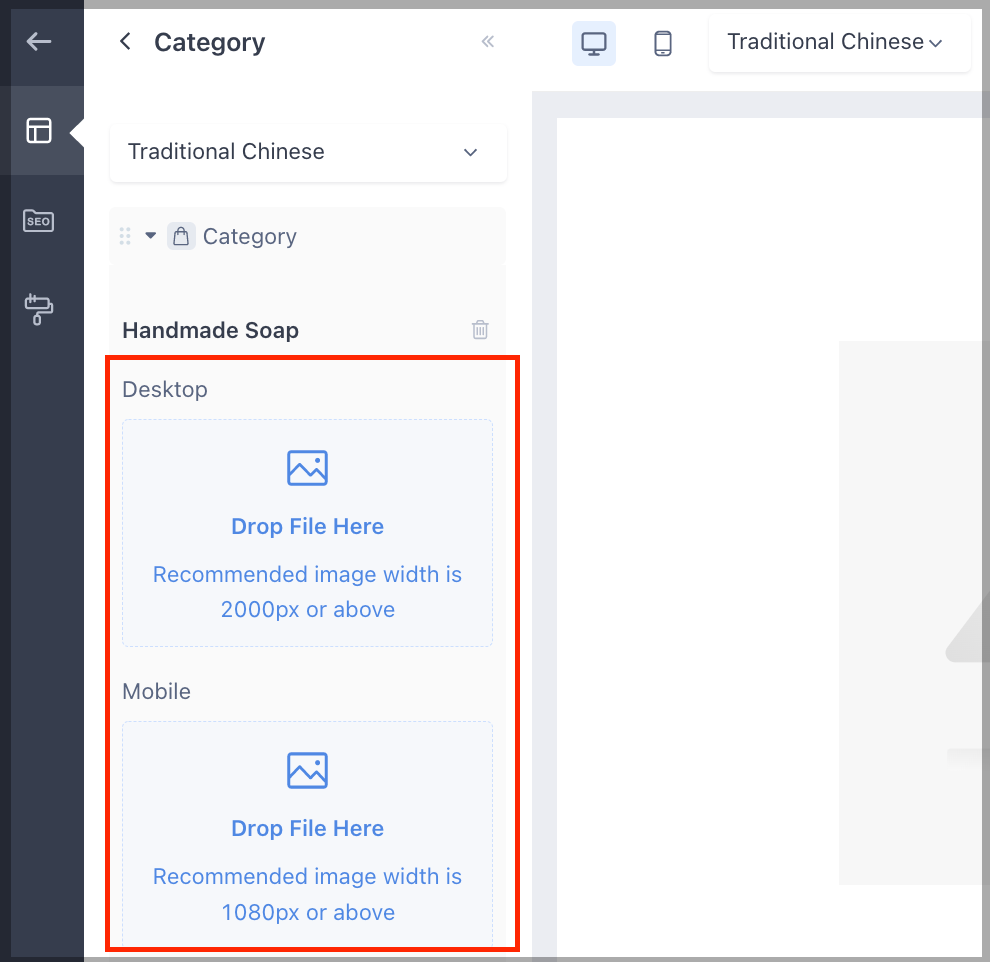Open the SEO settings sidebar icon
990x962 pixels.
pos(39,221)
